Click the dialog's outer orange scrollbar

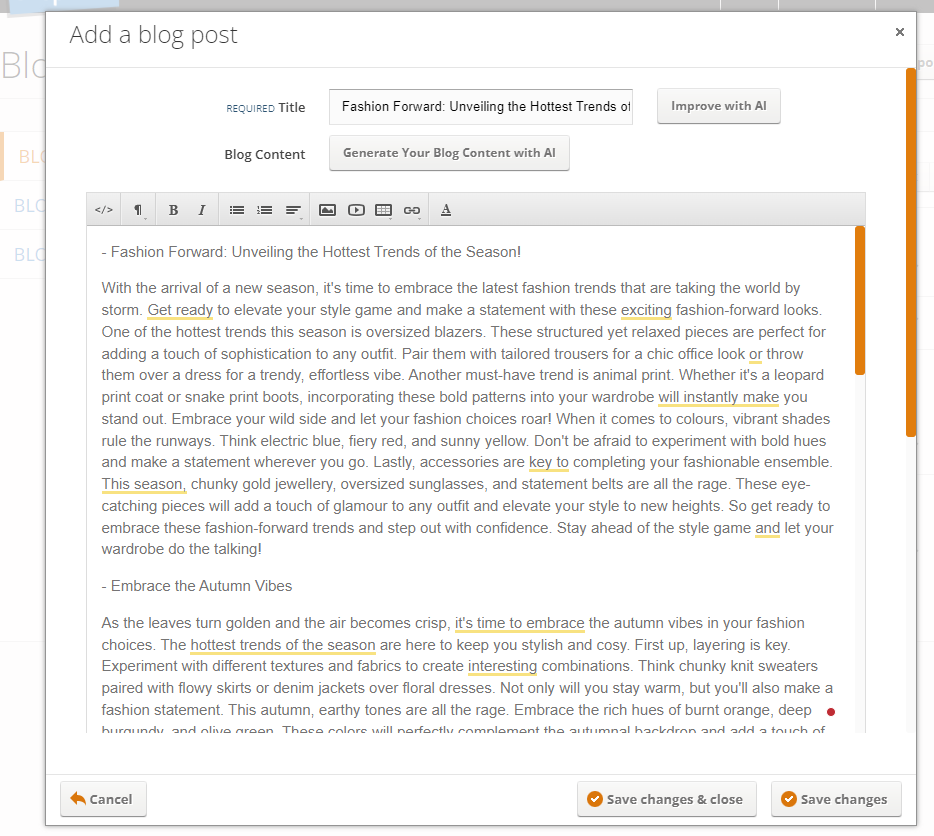[911, 253]
